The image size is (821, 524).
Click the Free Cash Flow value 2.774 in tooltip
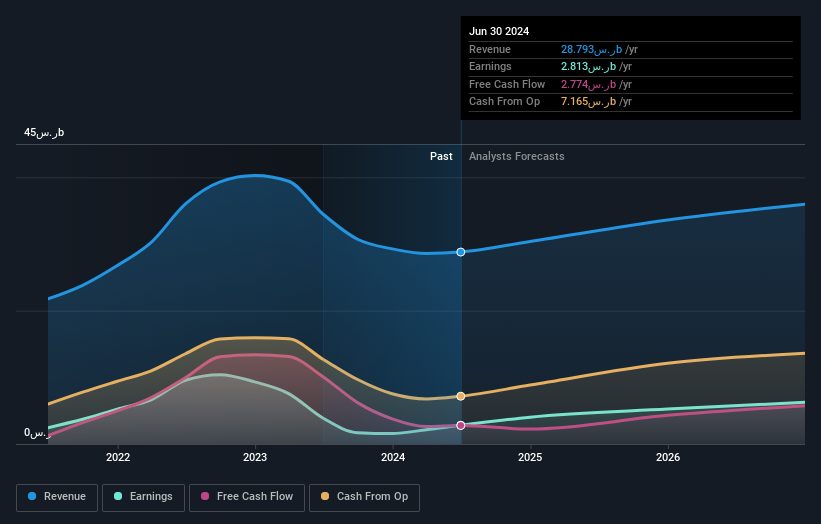click(x=589, y=84)
